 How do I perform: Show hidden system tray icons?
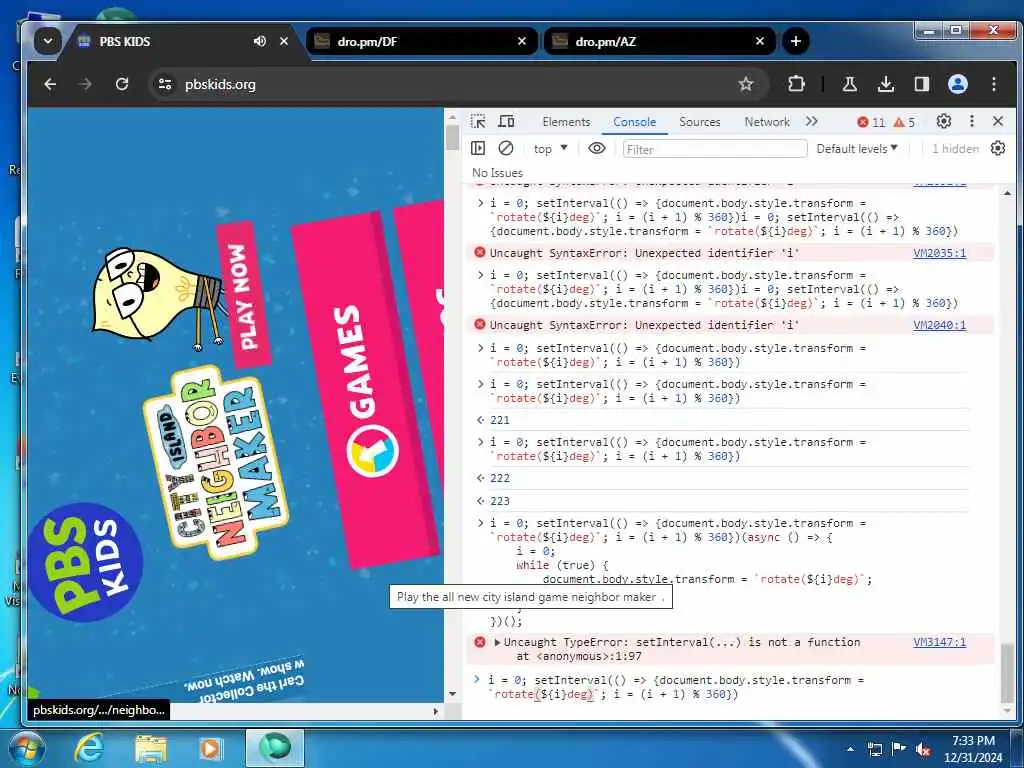(850, 749)
